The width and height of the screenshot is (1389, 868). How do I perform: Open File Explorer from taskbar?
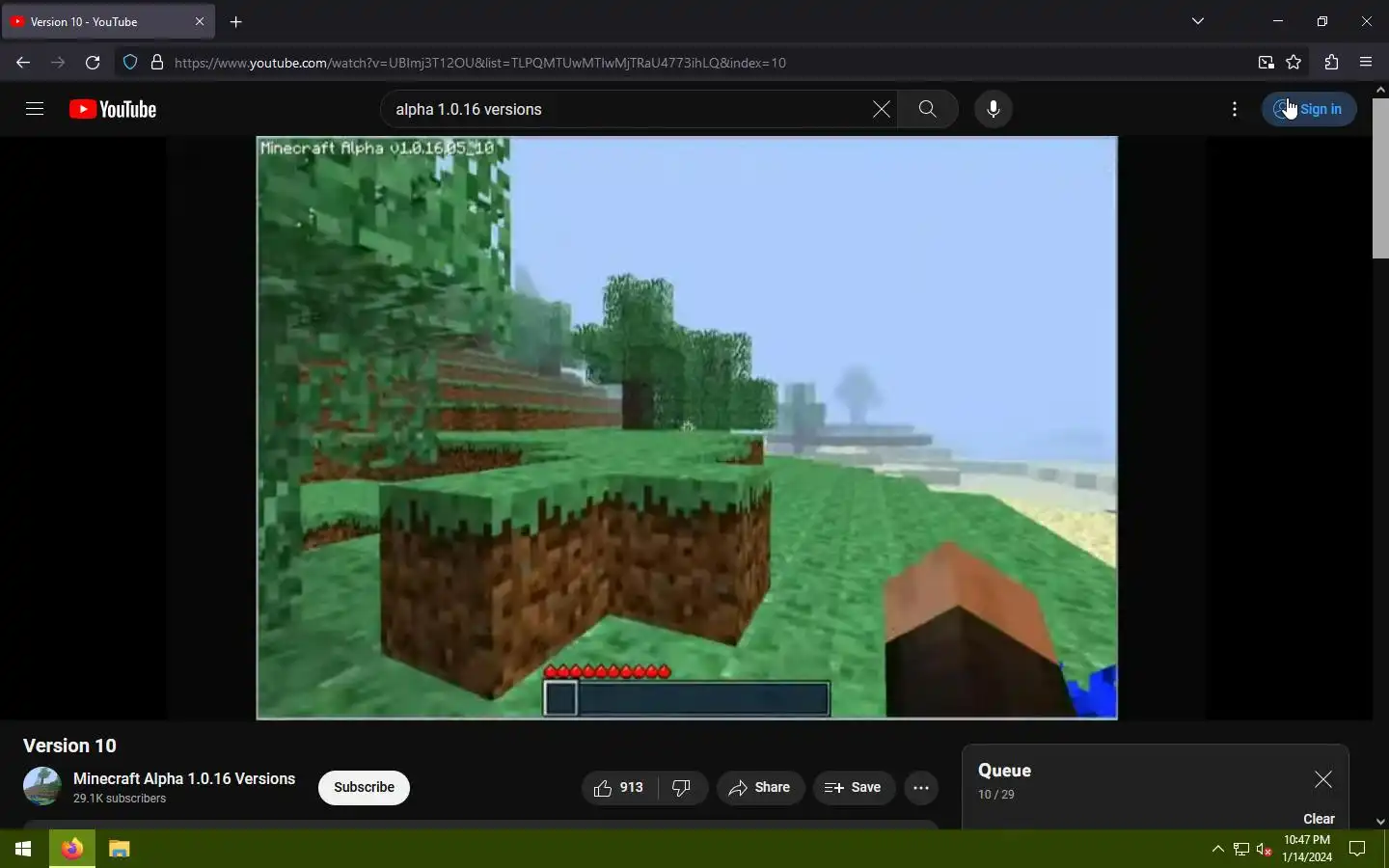pos(120,849)
